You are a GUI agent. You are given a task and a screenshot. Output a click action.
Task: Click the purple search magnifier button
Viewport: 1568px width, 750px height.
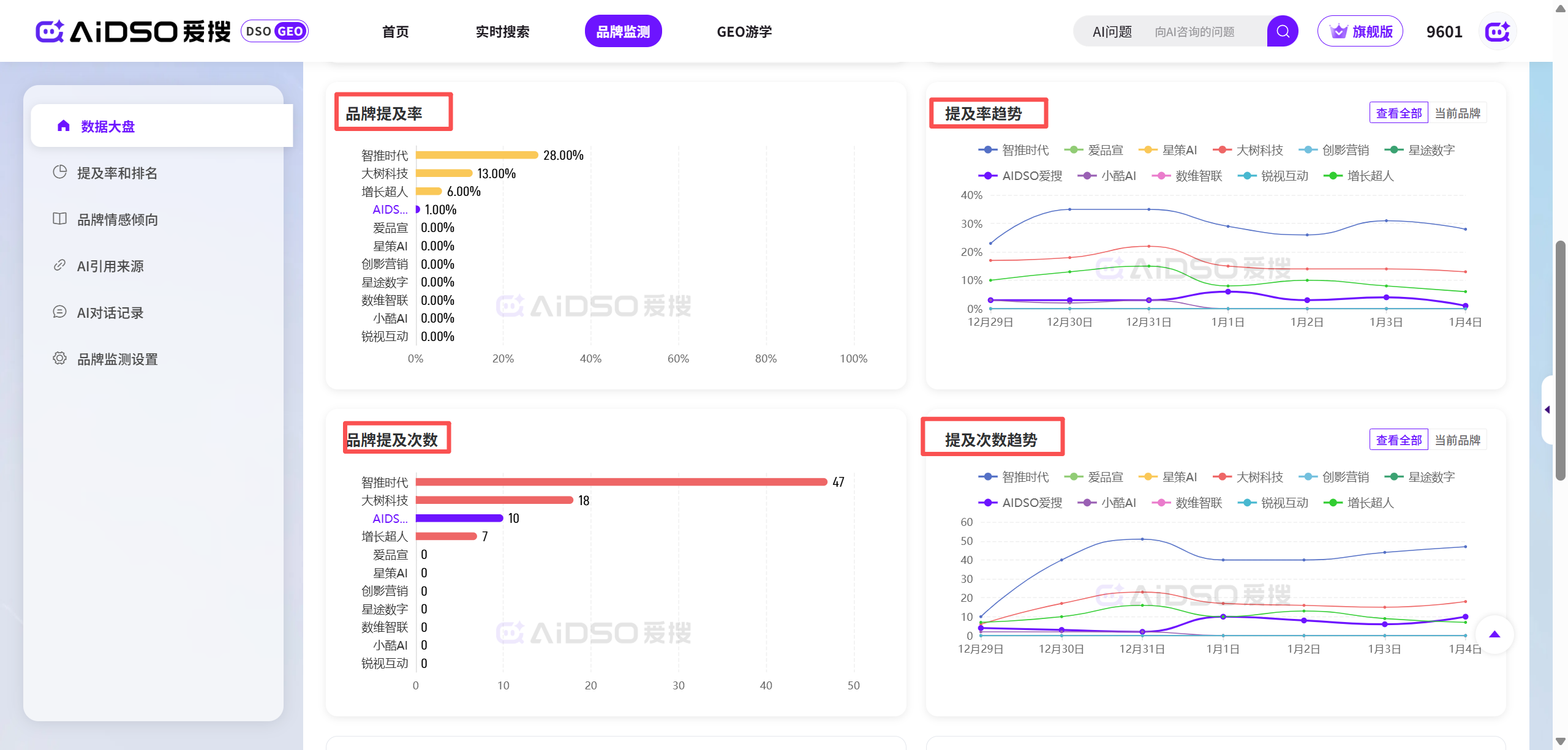pyautogui.click(x=1282, y=31)
